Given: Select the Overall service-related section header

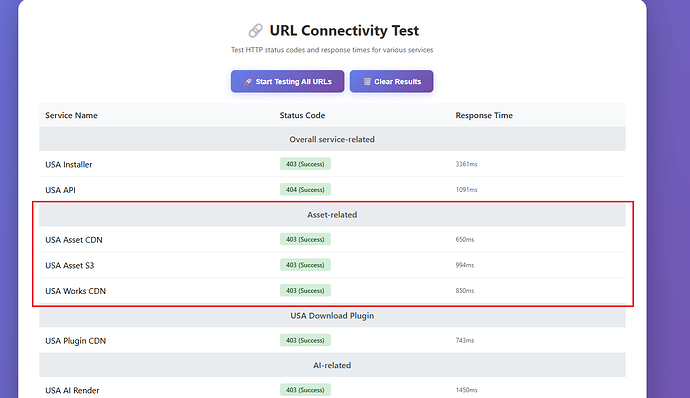Looking at the screenshot, I should 332,139.
